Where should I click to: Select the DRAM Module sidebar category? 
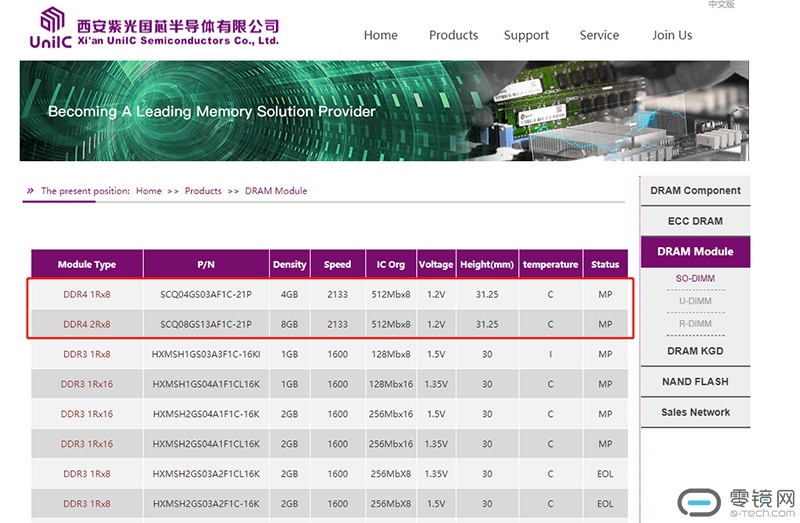695,252
